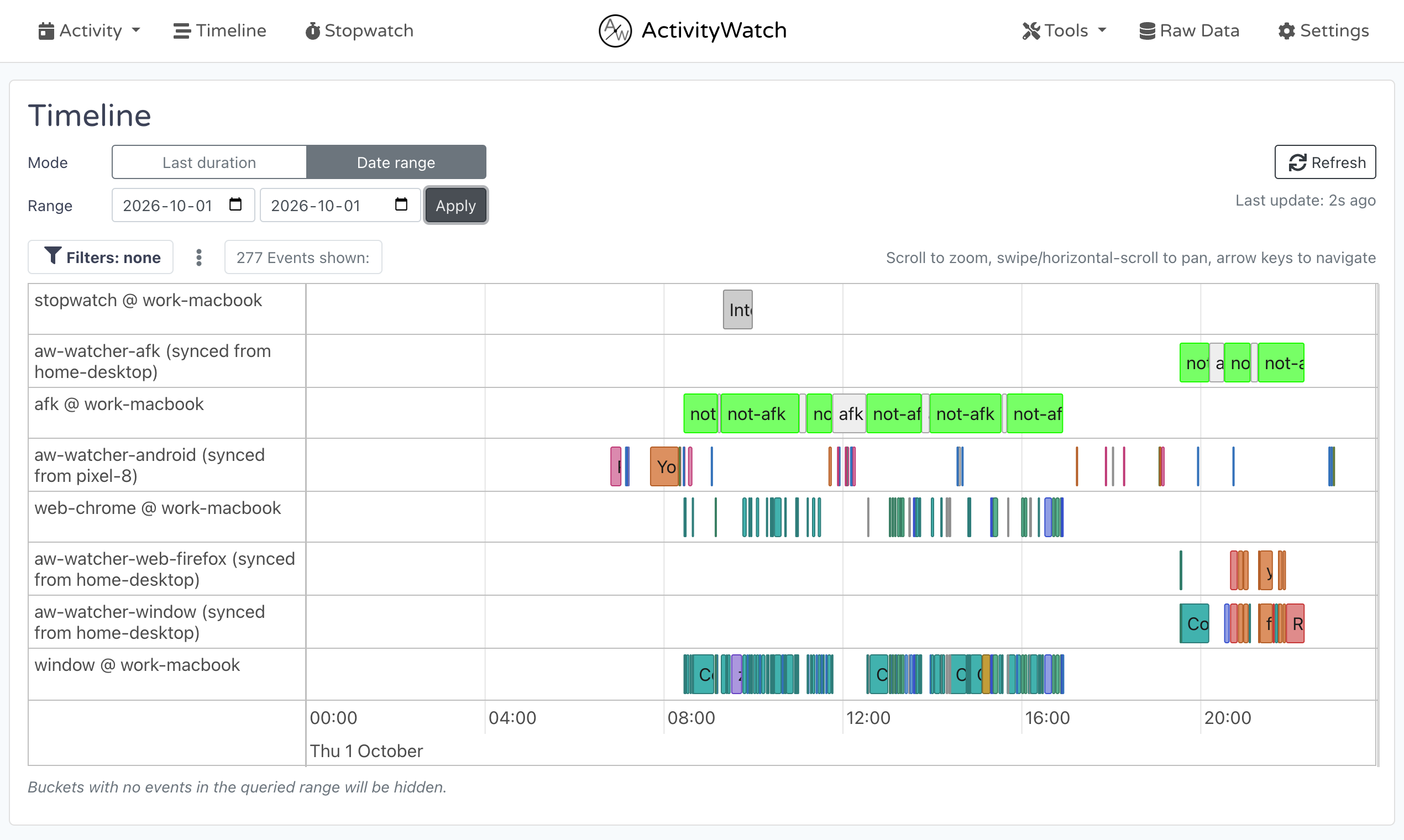Select first 'not' event in afk work-macbook row
Image resolution: width=1404 pixels, height=840 pixels.
[x=701, y=414]
